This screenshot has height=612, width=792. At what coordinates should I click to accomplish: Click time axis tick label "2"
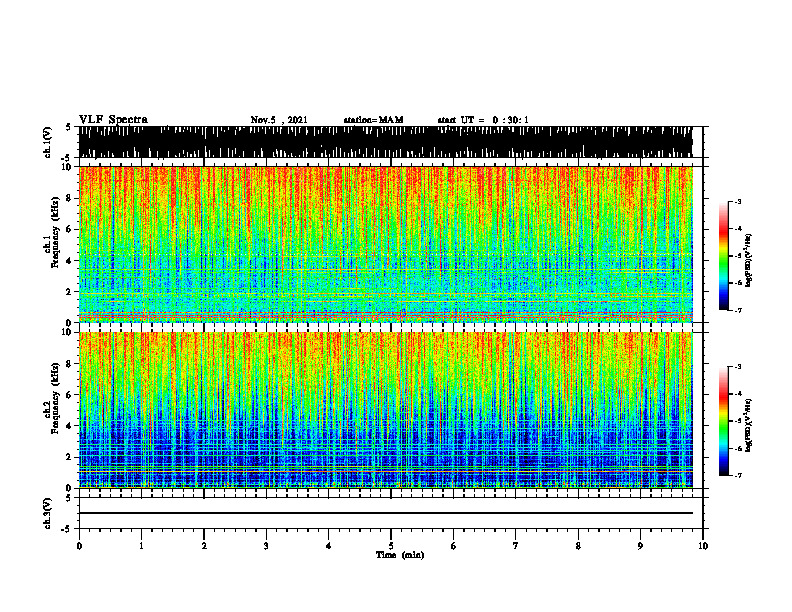[204, 546]
